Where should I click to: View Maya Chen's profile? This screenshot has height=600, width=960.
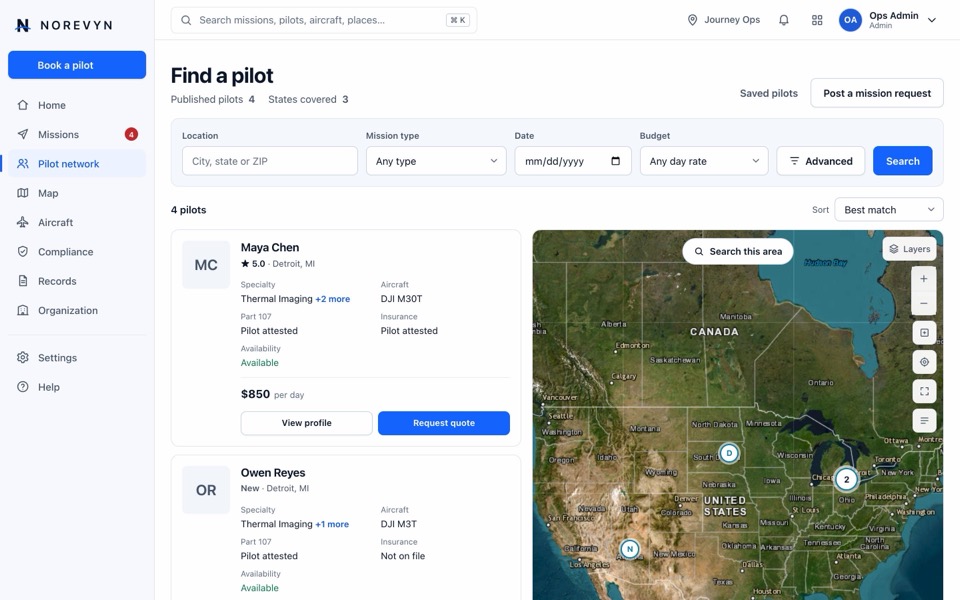coord(306,423)
